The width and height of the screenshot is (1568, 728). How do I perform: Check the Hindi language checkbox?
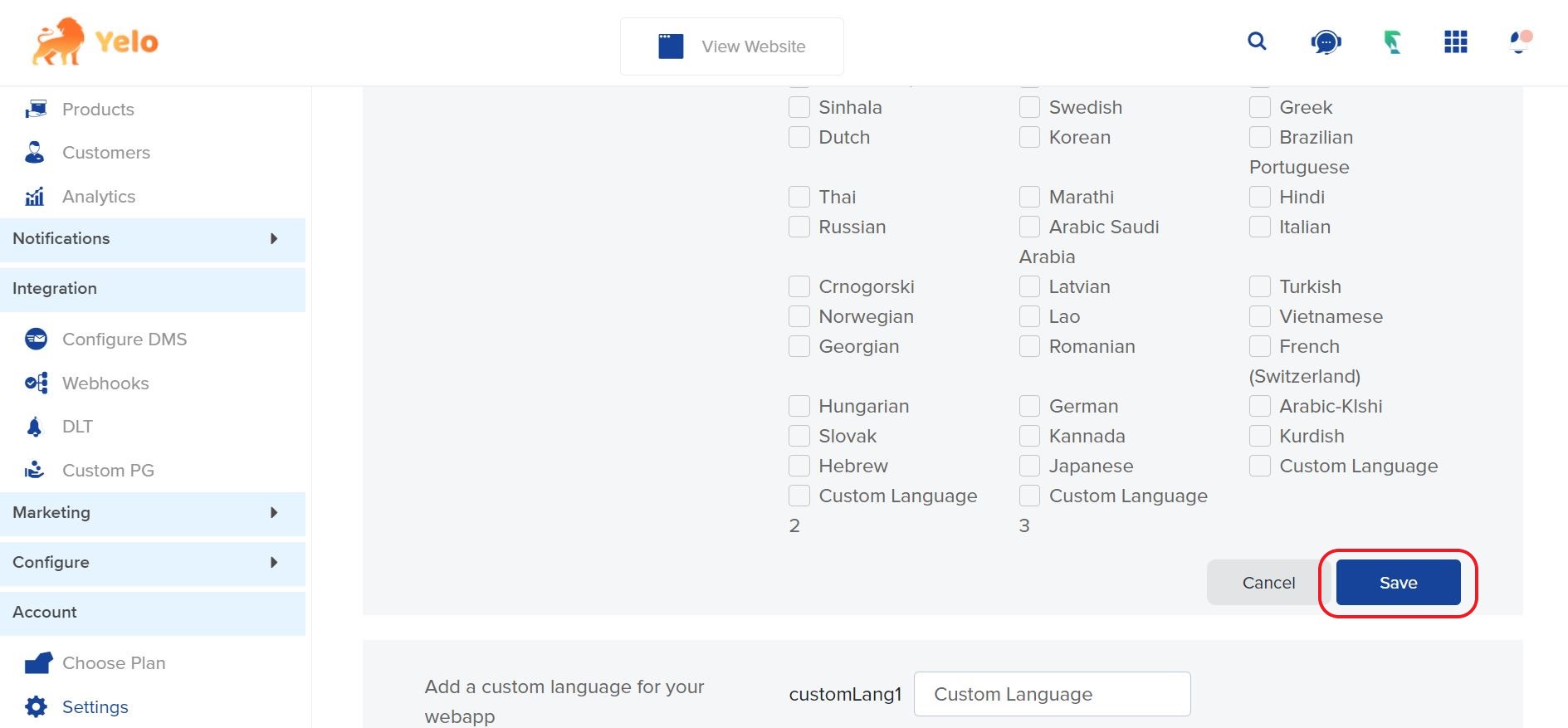pos(1259,197)
